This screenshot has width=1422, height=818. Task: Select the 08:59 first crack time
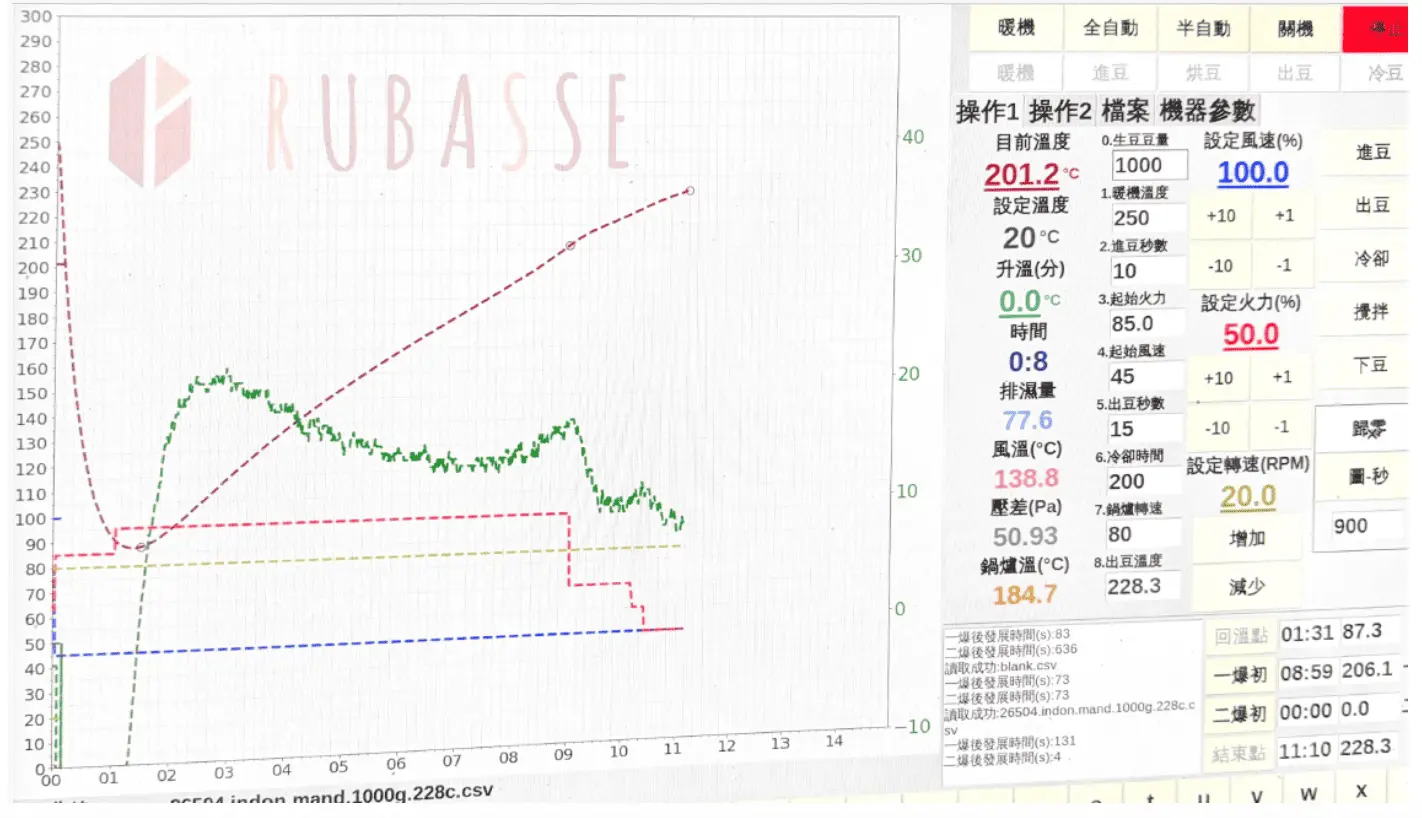[x=1307, y=673]
